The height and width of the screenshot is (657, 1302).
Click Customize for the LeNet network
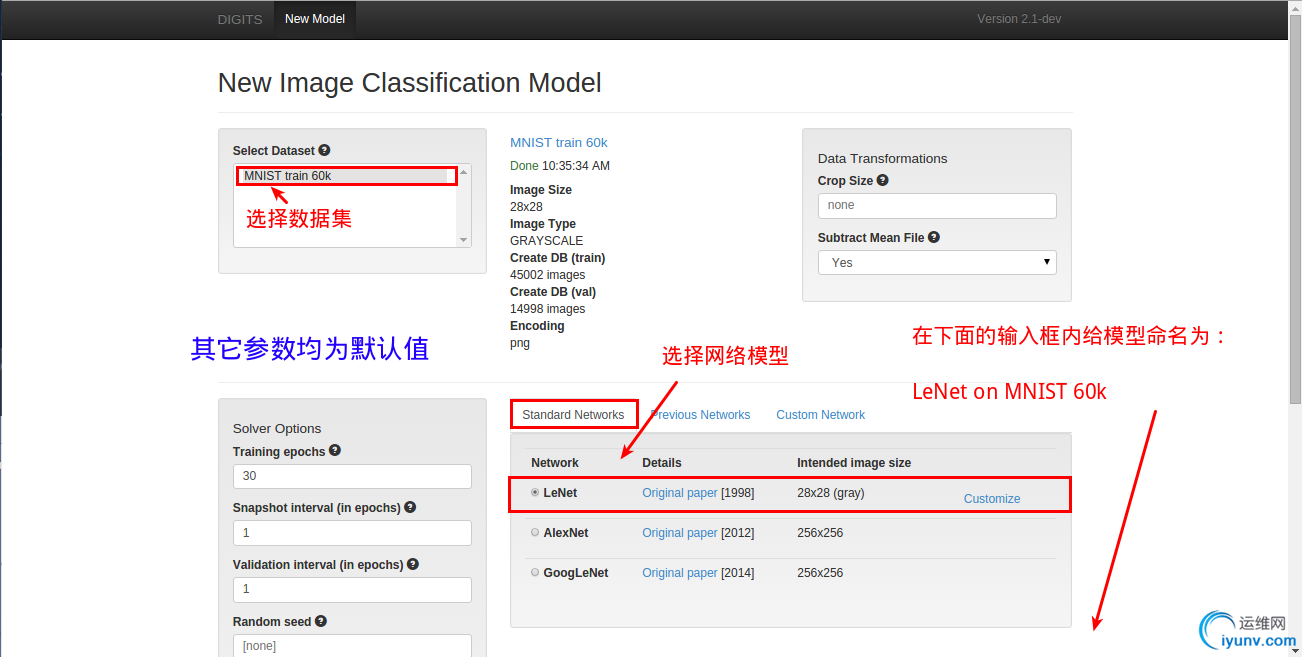tap(992, 498)
